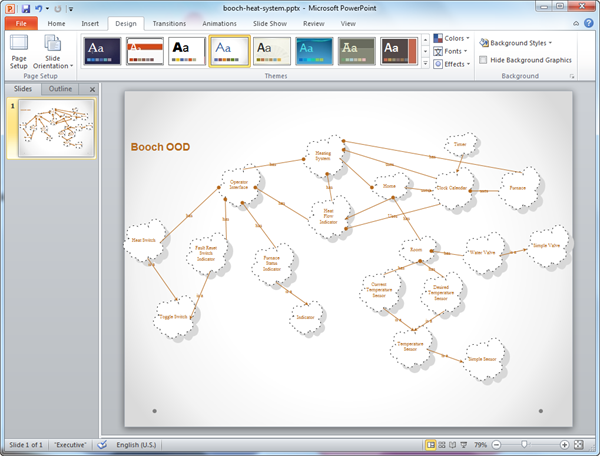
Task: Select the Toggle Switch cloud shape
Action: (x=174, y=317)
